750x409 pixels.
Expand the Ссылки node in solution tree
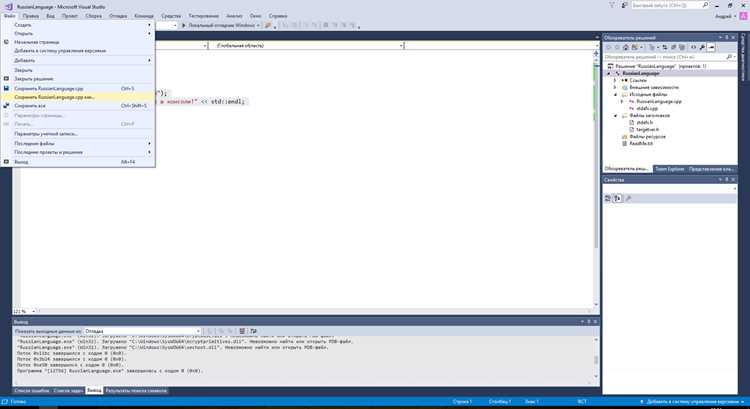click(x=615, y=80)
